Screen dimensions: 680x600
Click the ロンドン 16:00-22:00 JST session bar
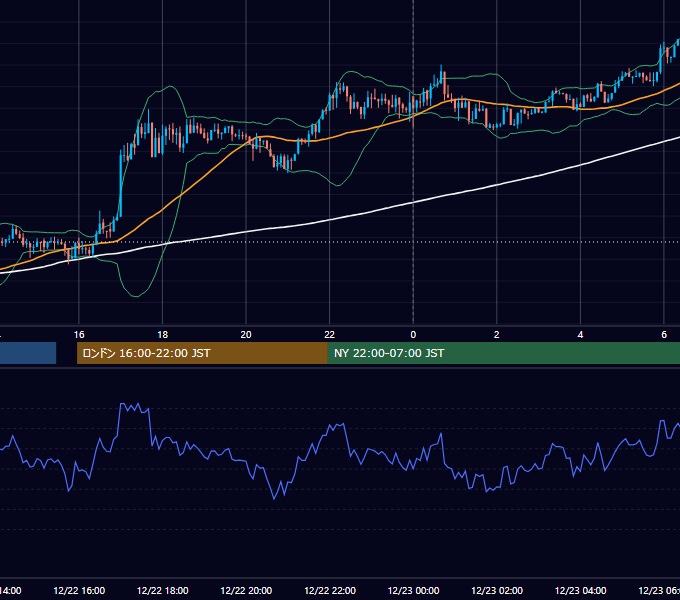coord(202,353)
